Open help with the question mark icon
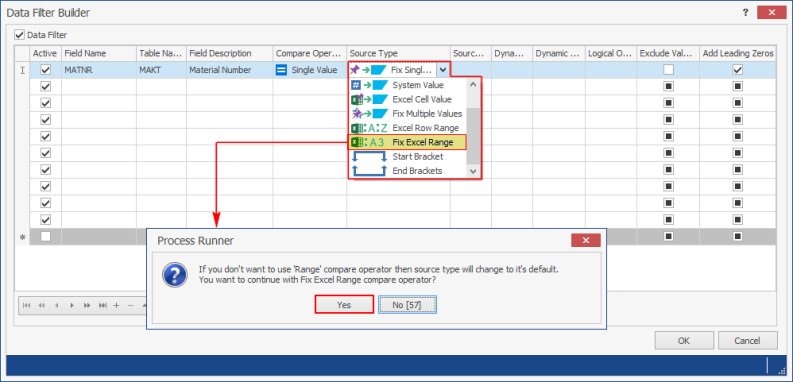Viewport: 793px width, 382px height. tap(745, 13)
